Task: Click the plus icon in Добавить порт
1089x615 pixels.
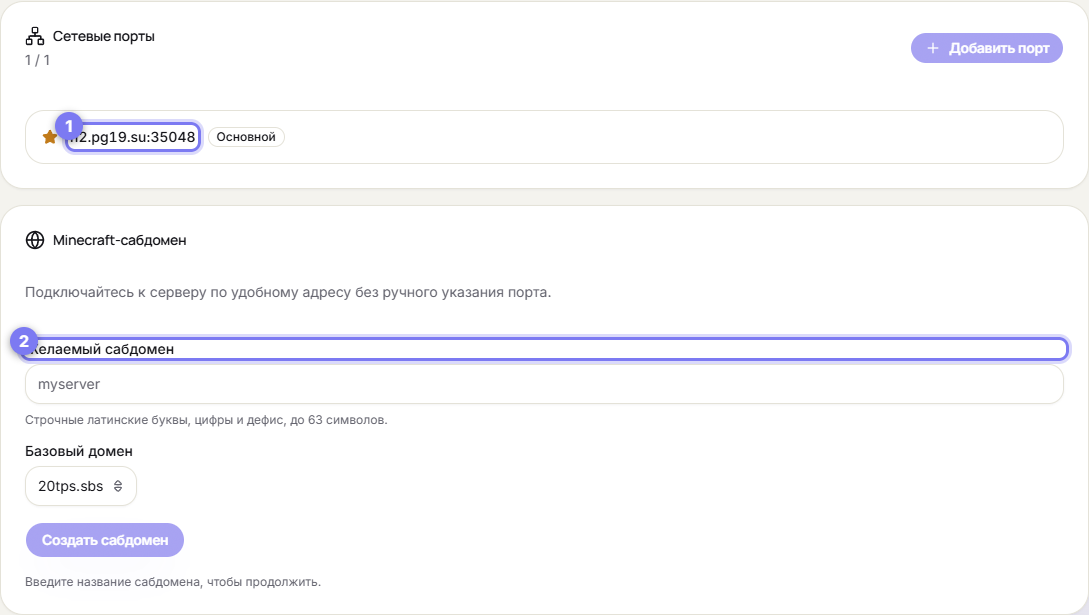Action: (x=933, y=48)
